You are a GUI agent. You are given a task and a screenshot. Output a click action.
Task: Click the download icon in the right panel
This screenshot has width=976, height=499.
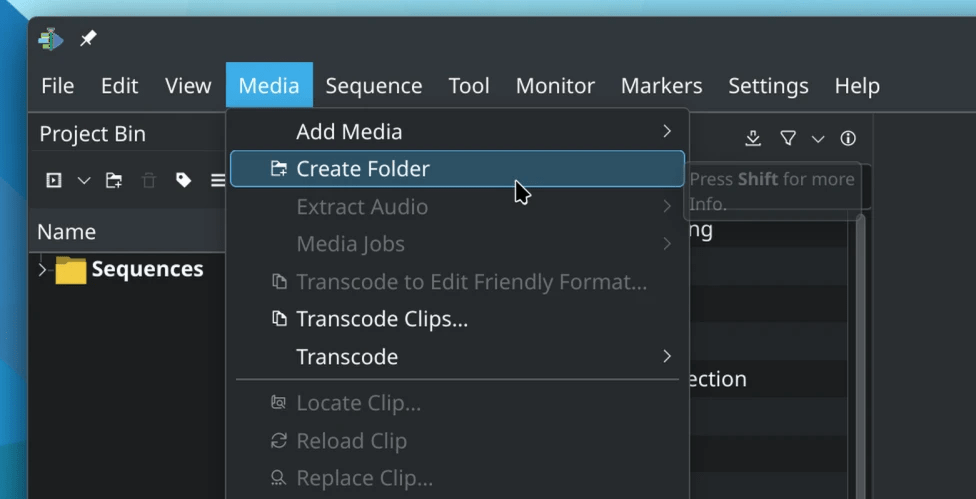click(753, 139)
